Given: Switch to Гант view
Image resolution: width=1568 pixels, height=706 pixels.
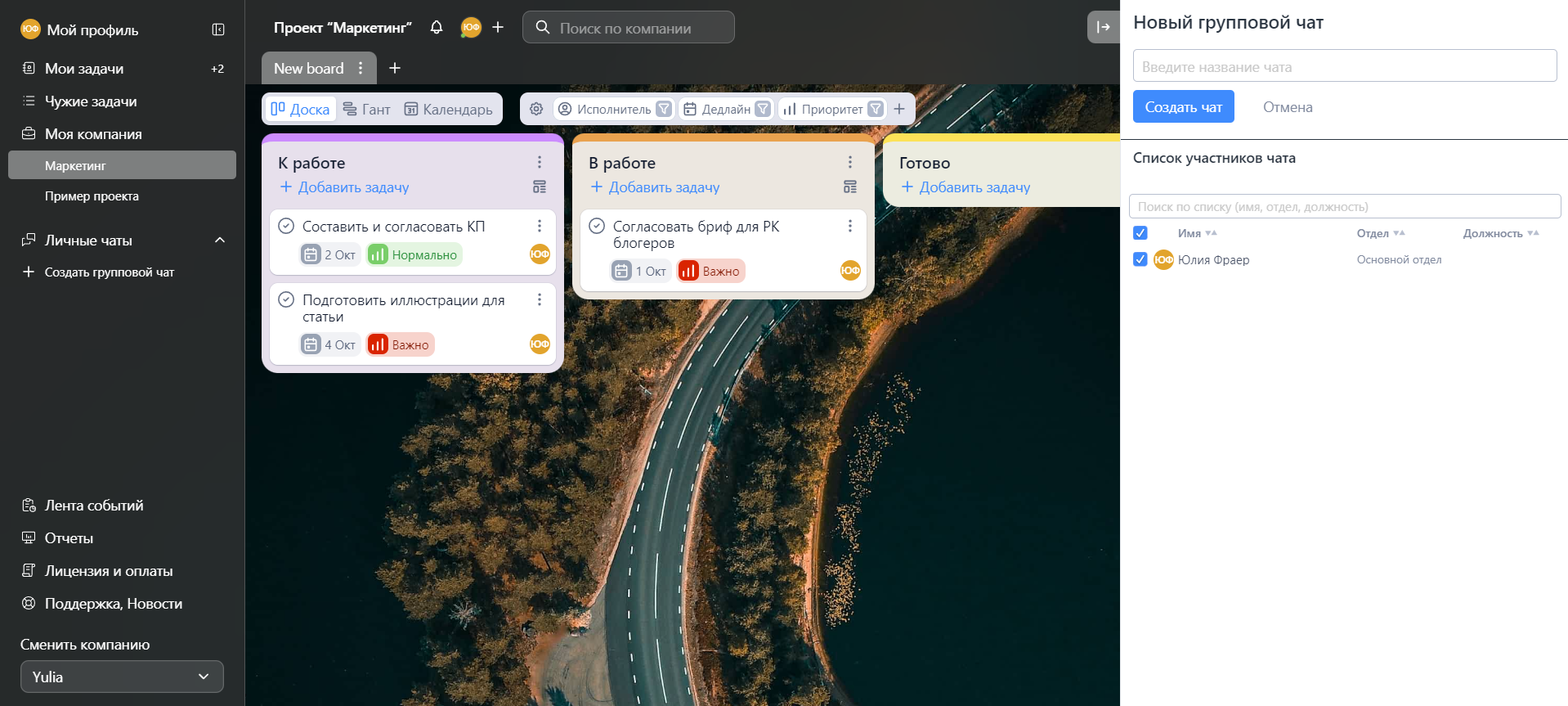Looking at the screenshot, I should tap(366, 109).
